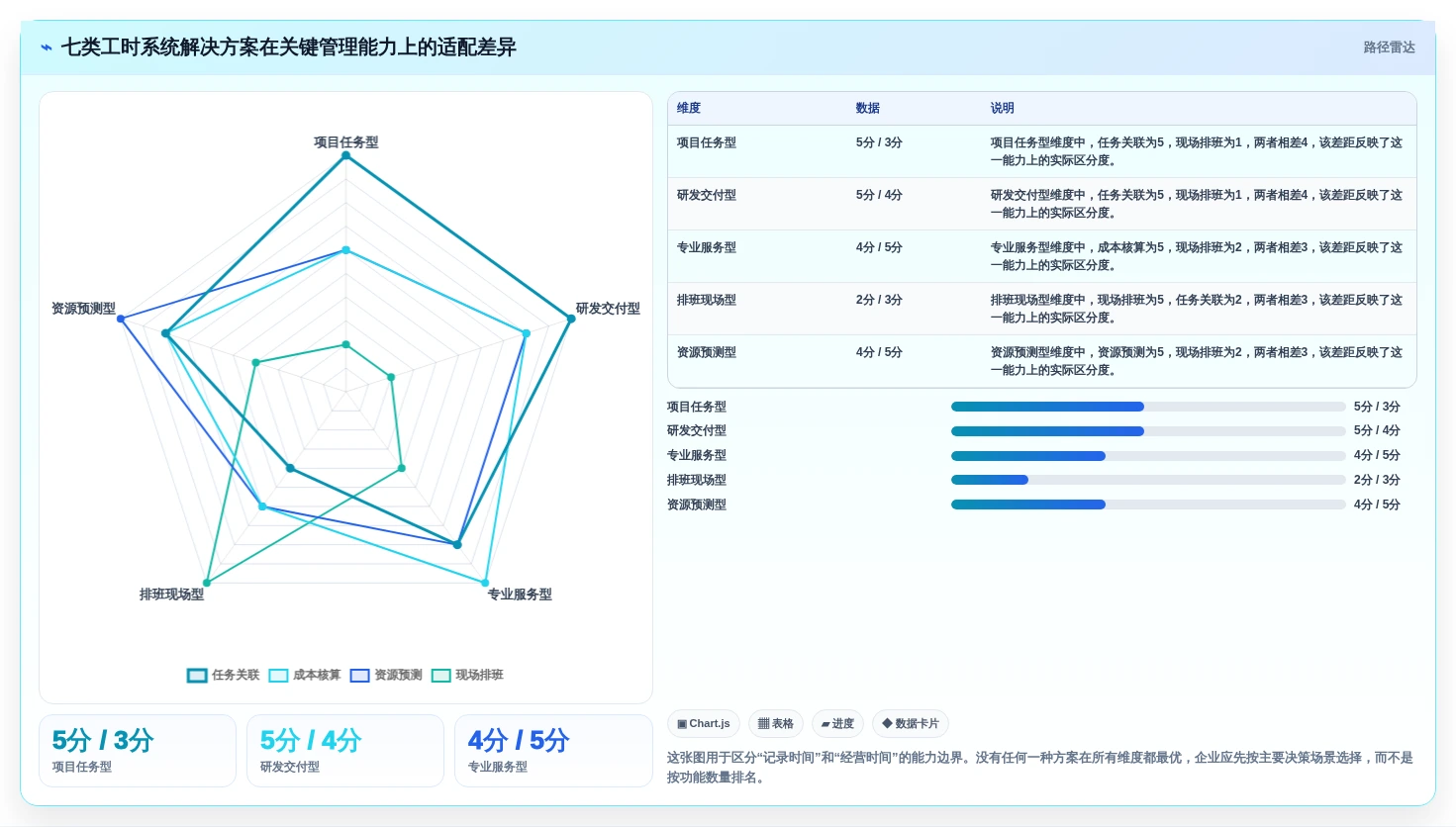Image resolution: width=1456 pixels, height=827 pixels.
Task: Click the 专业服务型 radar axis label
Action: pyautogui.click(x=520, y=595)
